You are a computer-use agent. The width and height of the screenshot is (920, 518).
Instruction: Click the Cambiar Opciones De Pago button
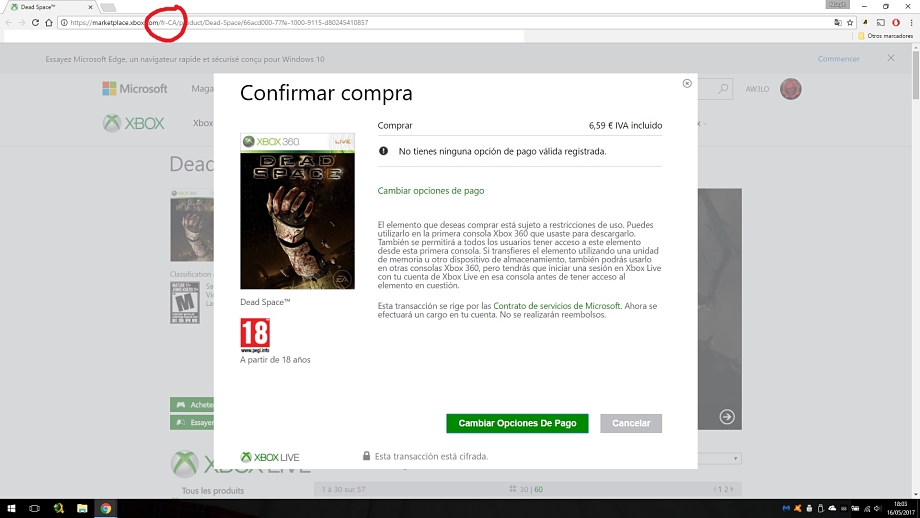[517, 423]
